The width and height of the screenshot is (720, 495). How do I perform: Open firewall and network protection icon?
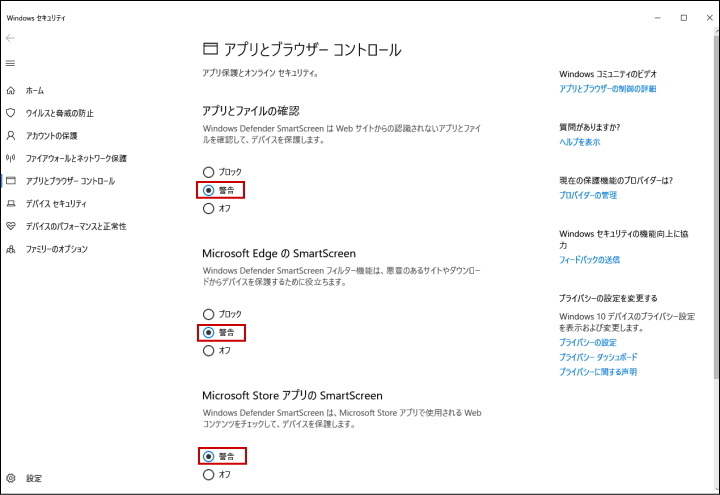(11, 158)
